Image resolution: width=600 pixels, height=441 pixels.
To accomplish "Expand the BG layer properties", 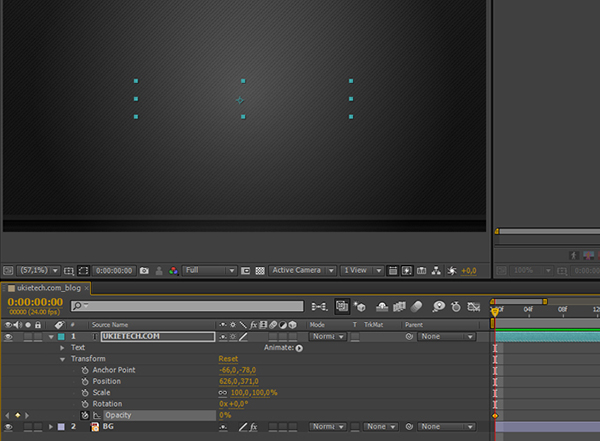I will tap(51, 426).
